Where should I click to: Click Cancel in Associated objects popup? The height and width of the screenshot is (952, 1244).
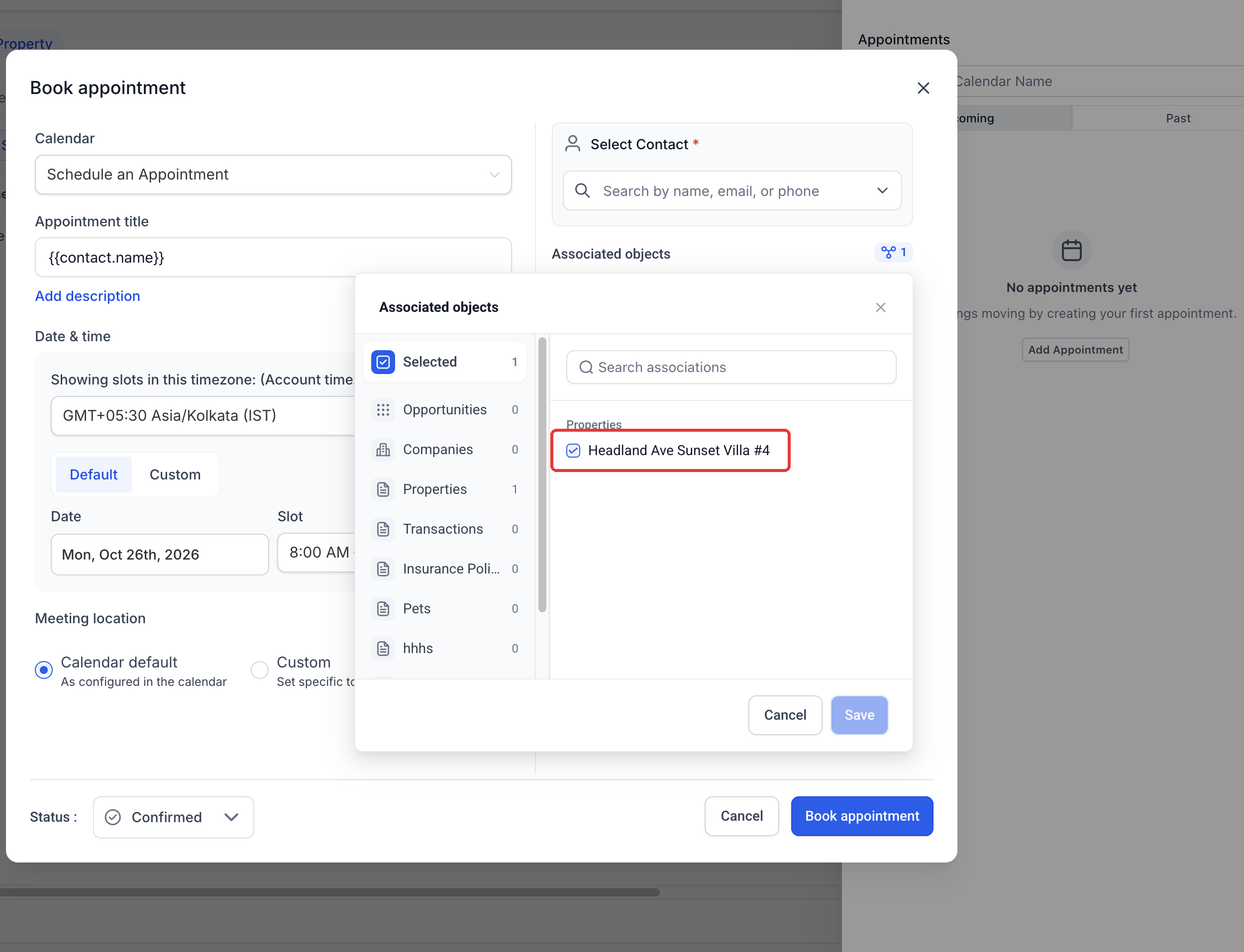785,715
